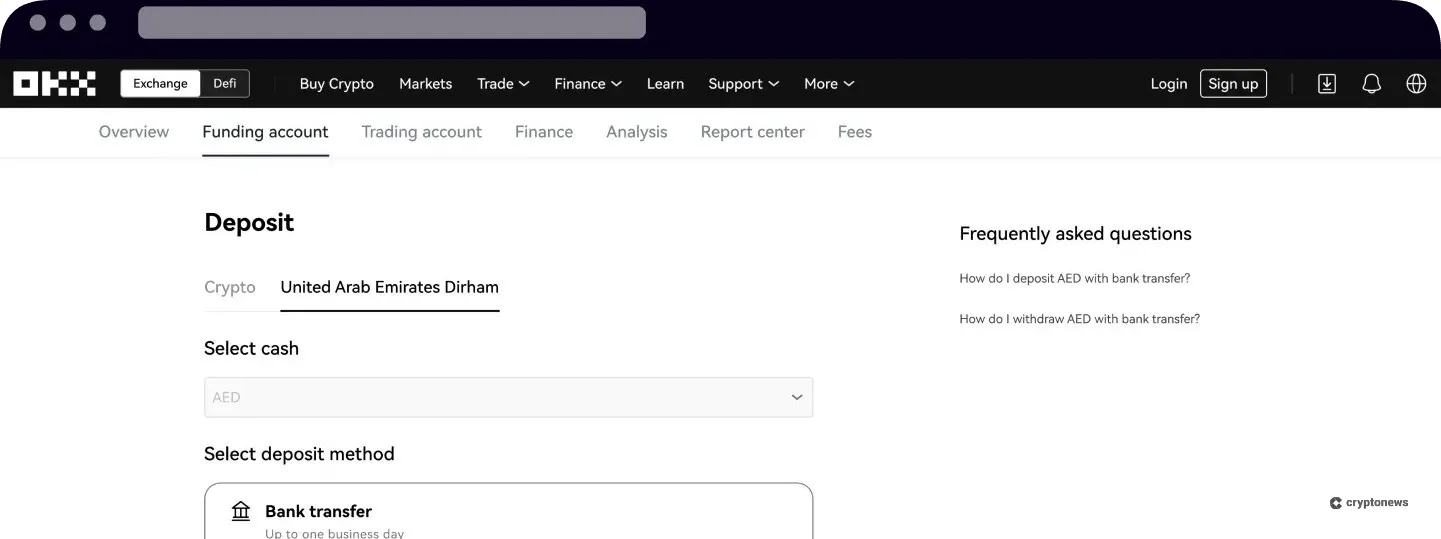
Task: Expand the Finance dropdown in top navigation
Action: [x=588, y=84]
